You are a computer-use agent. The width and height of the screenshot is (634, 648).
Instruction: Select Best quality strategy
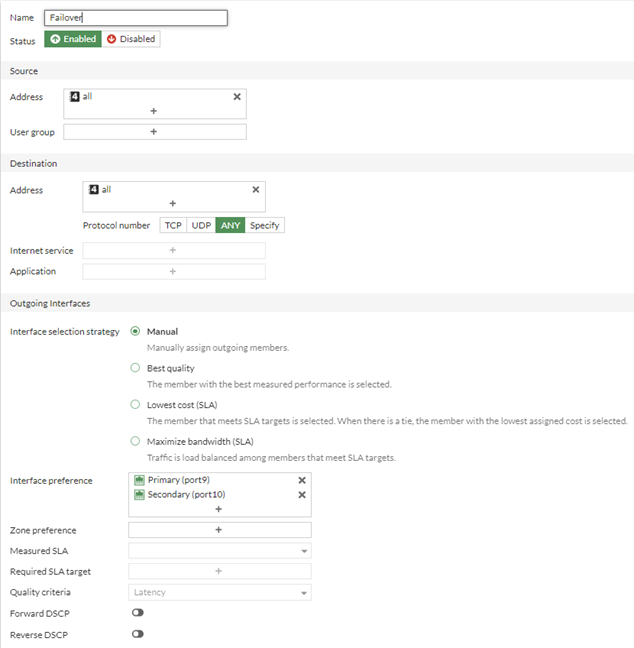pyautogui.click(x=136, y=368)
